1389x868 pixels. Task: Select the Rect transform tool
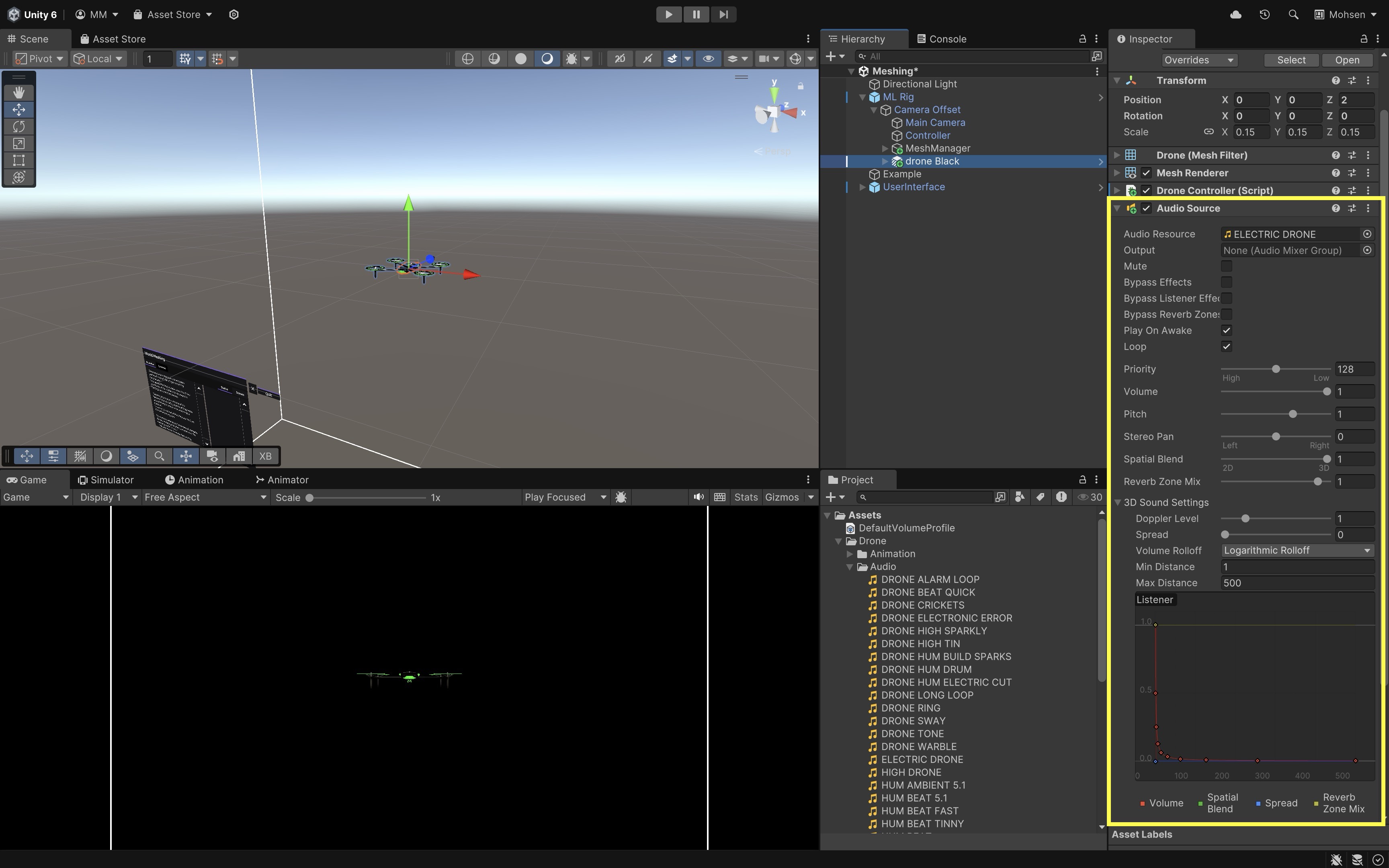18,160
